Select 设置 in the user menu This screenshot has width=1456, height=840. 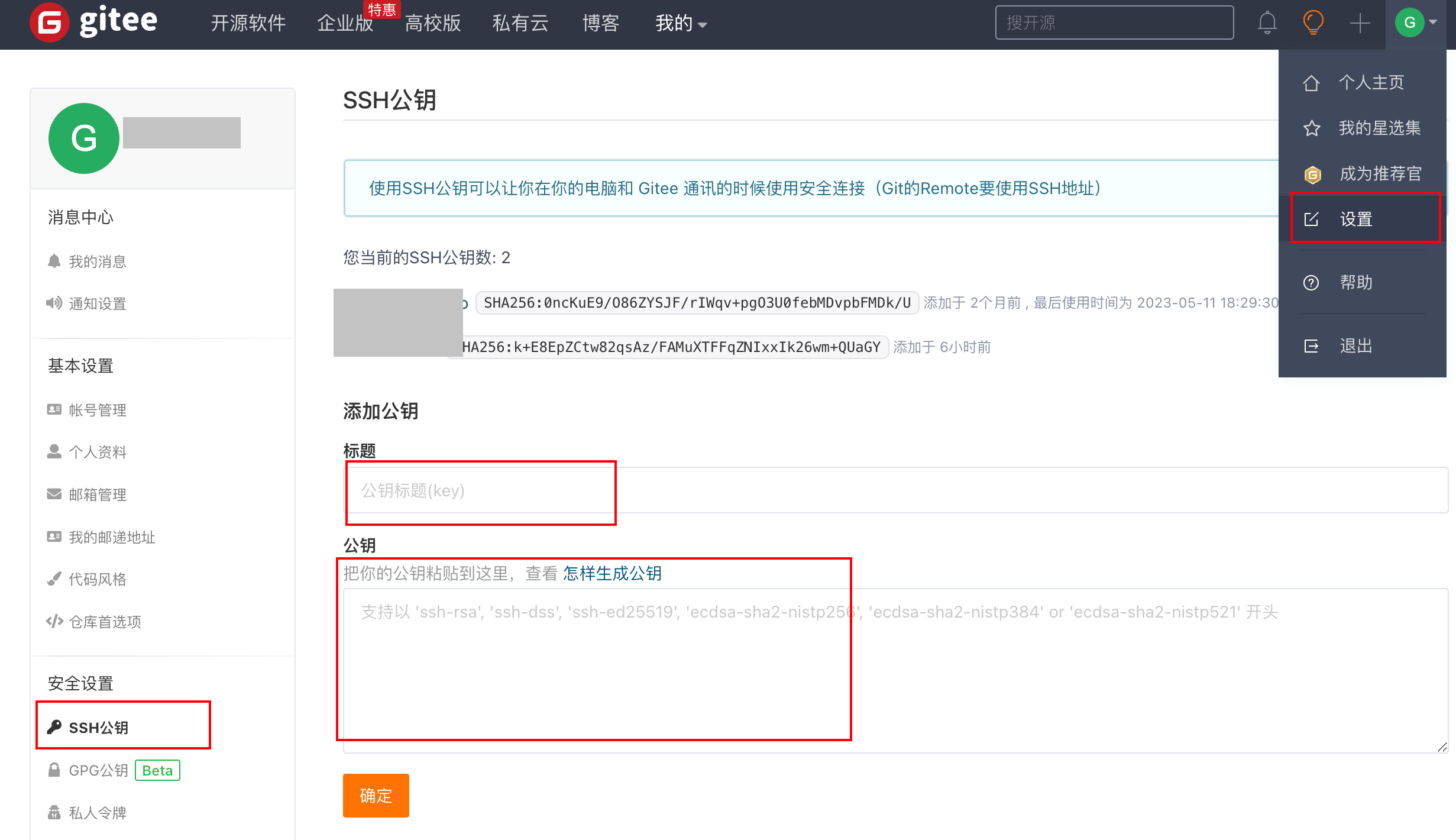point(1355,219)
